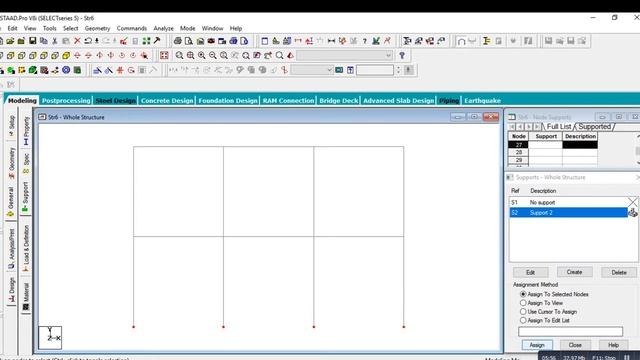
Task: Switch to Concrete Design tab
Action: (x=167, y=100)
